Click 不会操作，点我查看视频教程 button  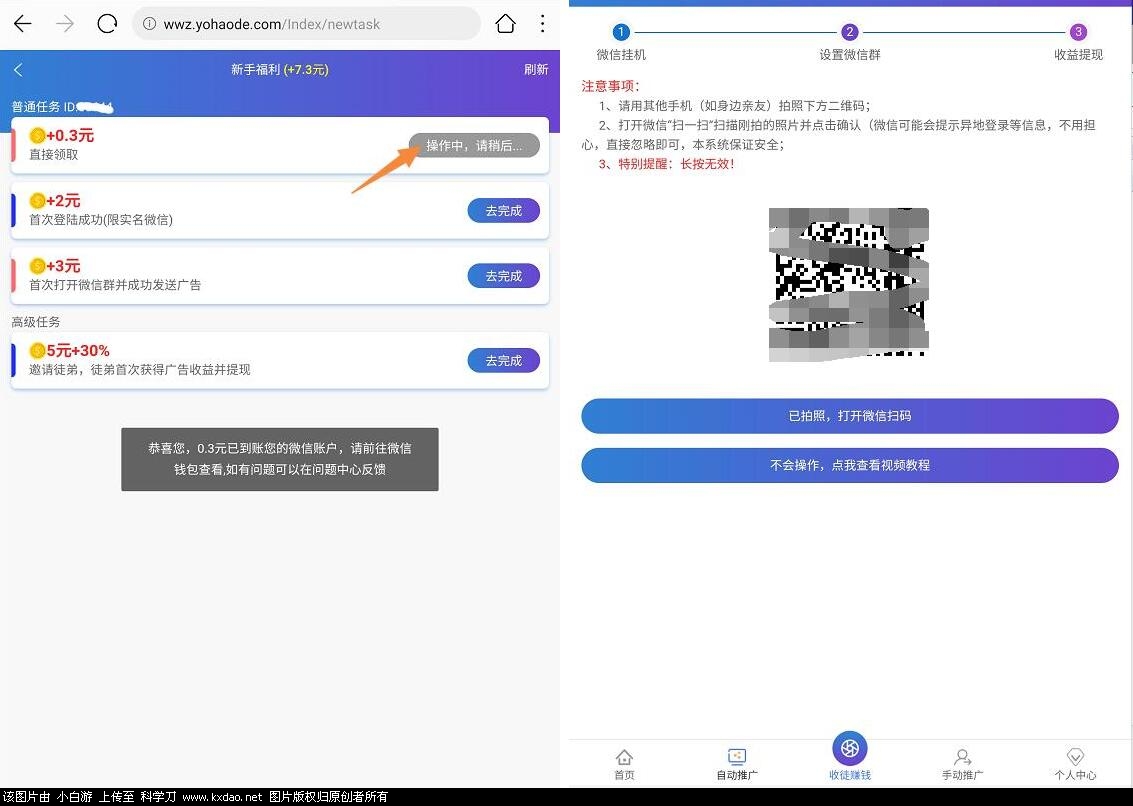tap(850, 465)
